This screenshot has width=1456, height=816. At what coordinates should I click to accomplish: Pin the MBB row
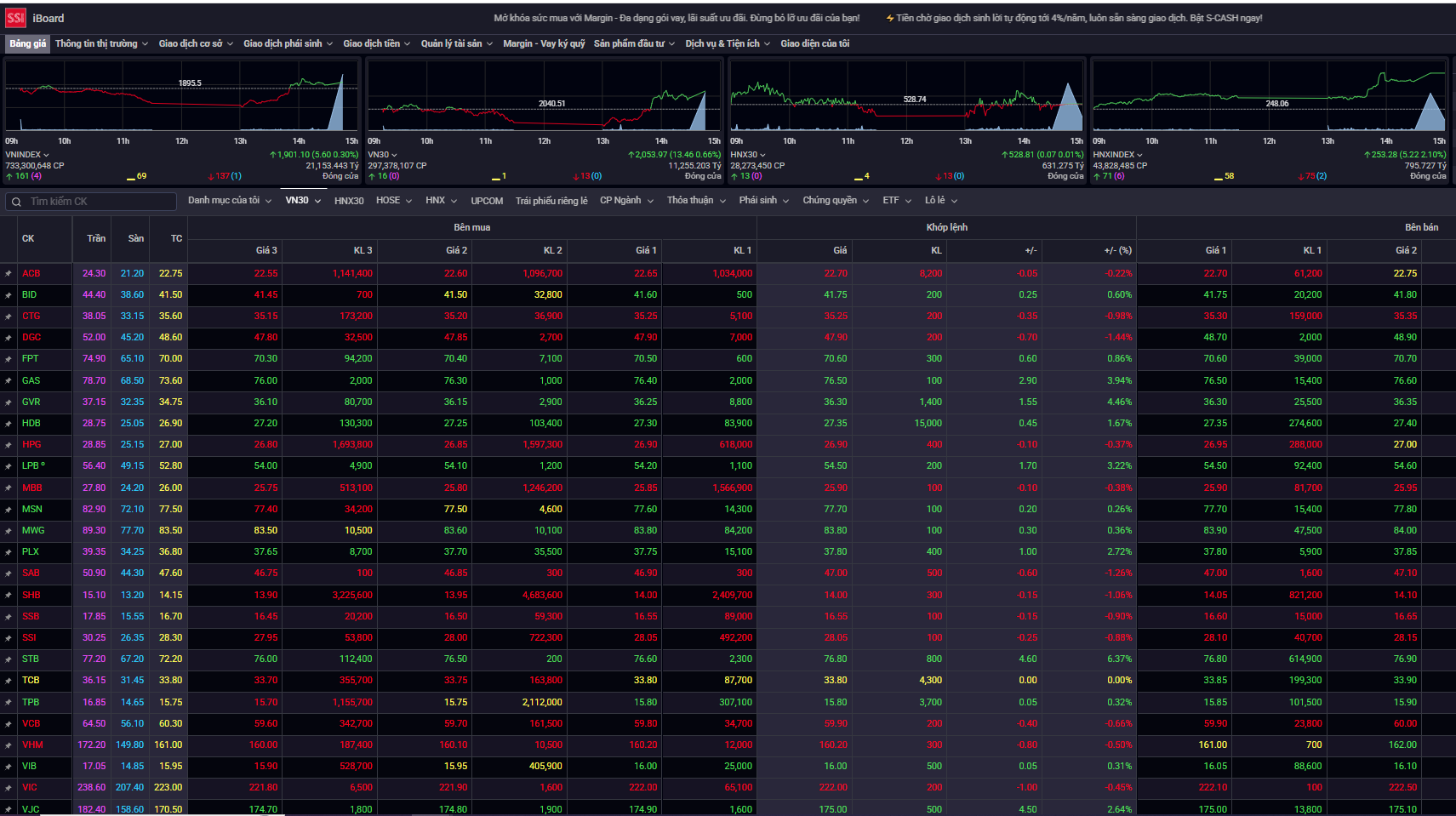(x=9, y=488)
